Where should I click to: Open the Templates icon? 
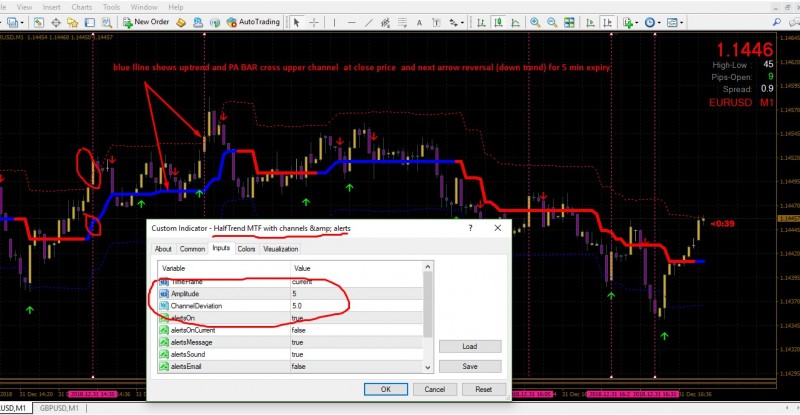click(672, 22)
